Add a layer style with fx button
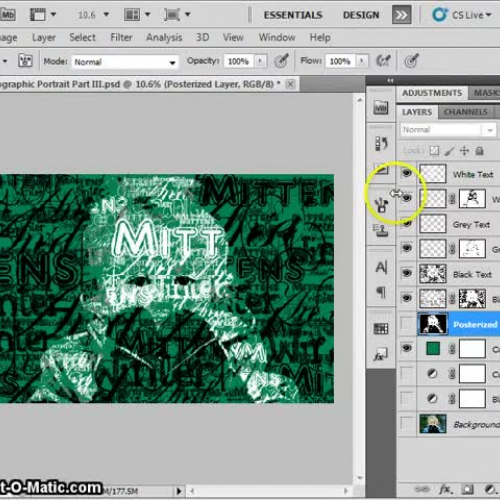This screenshot has height=500, width=500. (445, 489)
